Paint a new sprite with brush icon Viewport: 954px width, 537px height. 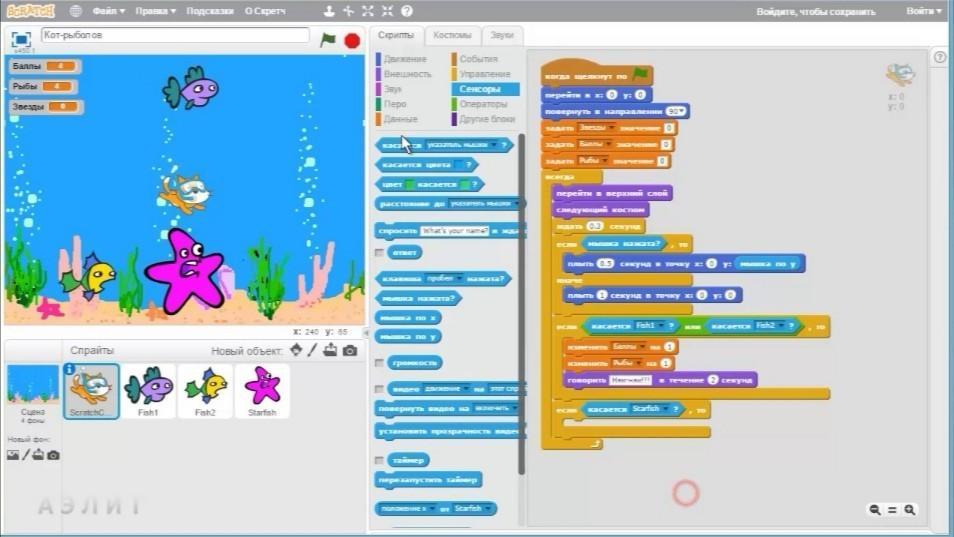(x=313, y=350)
